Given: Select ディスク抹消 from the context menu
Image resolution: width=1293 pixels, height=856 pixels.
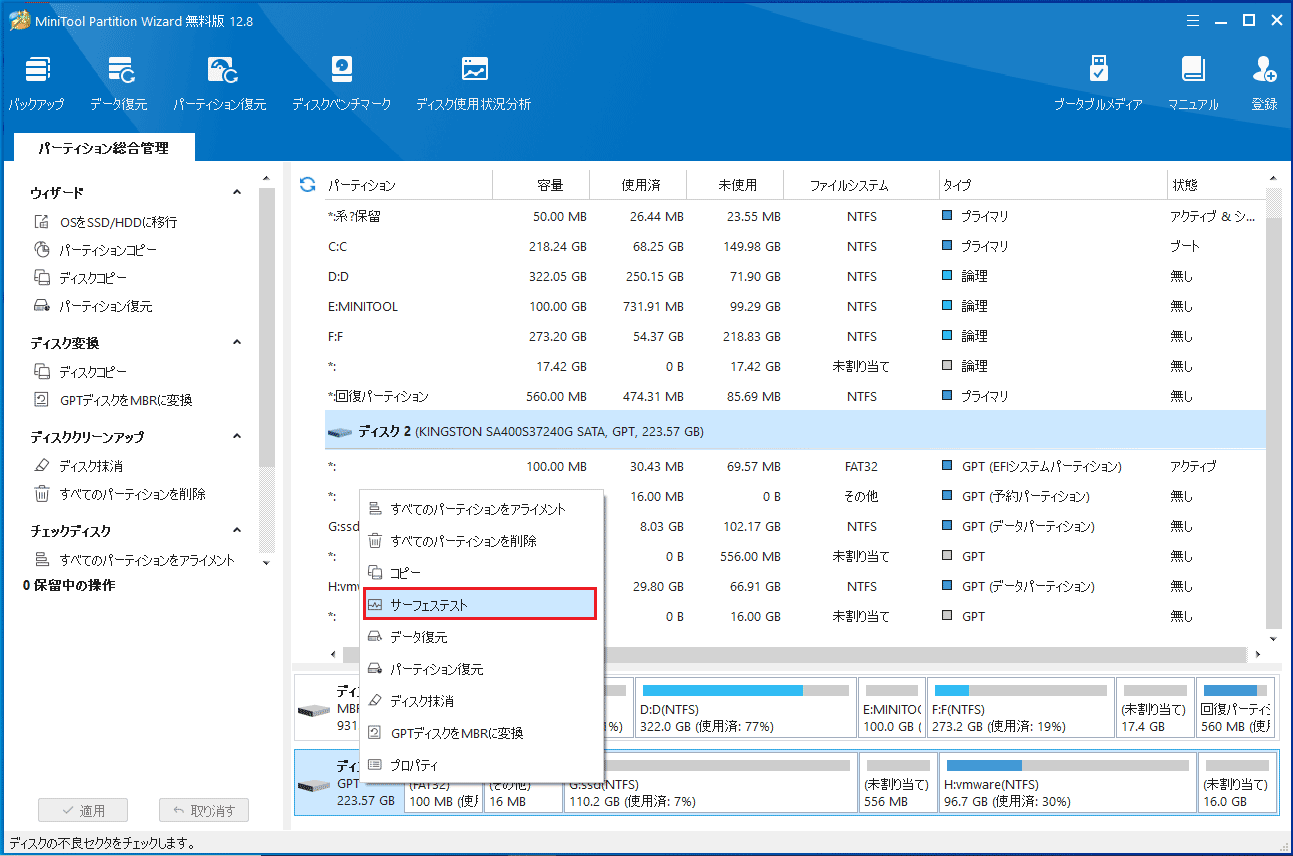Looking at the screenshot, I should tap(481, 701).
